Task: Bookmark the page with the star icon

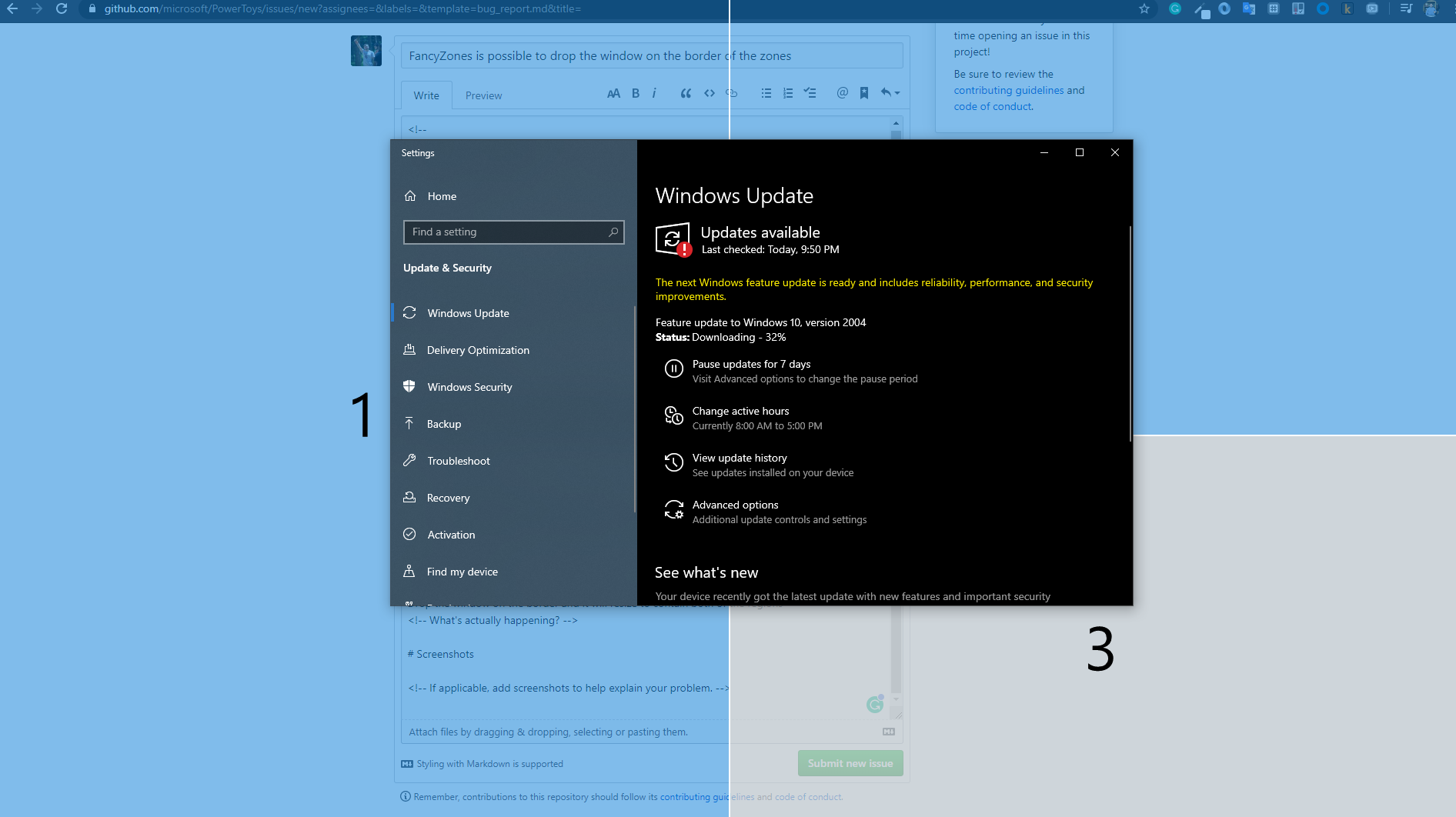Action: [1144, 9]
